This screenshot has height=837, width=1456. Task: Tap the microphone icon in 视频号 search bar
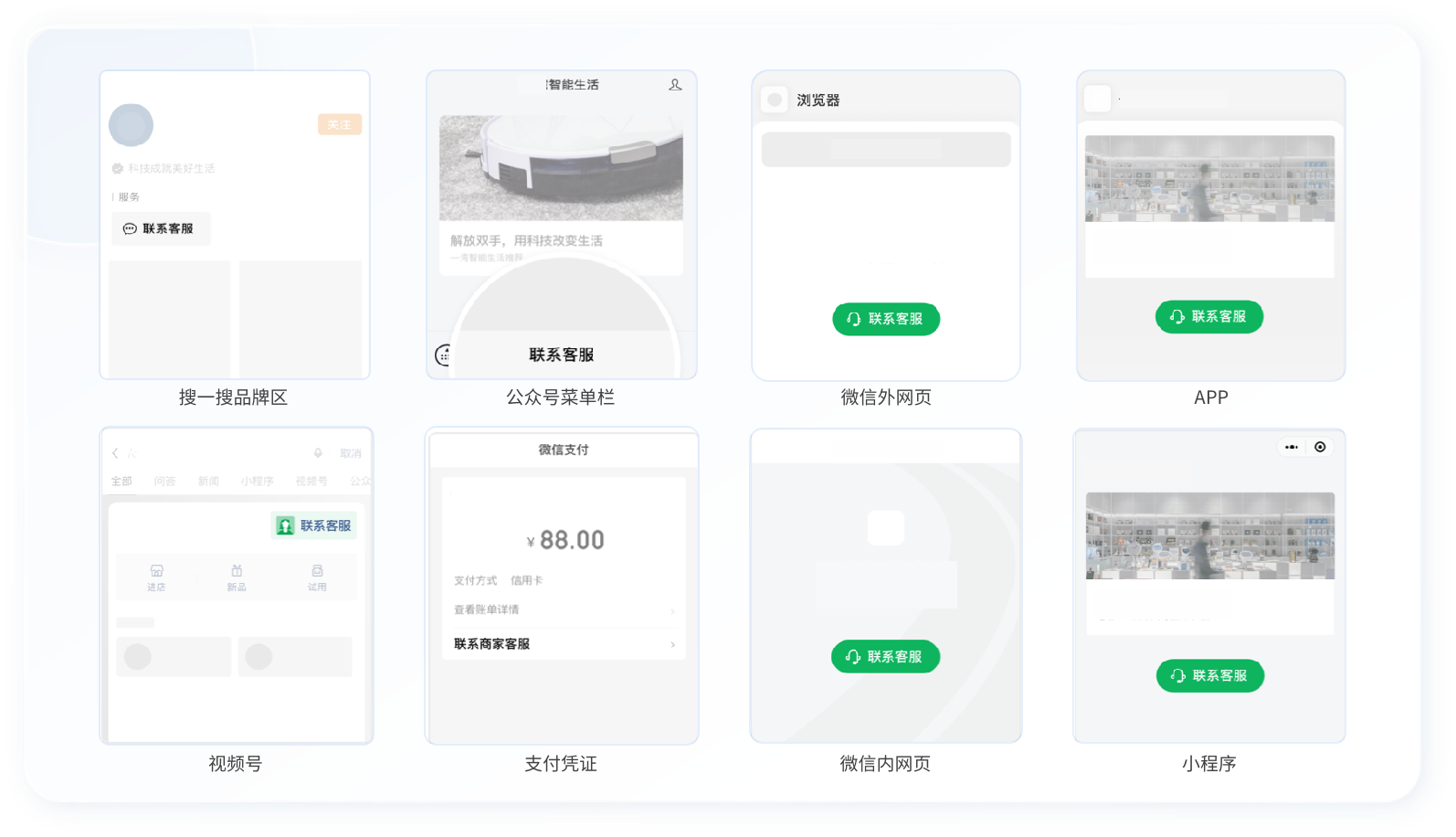point(318,453)
